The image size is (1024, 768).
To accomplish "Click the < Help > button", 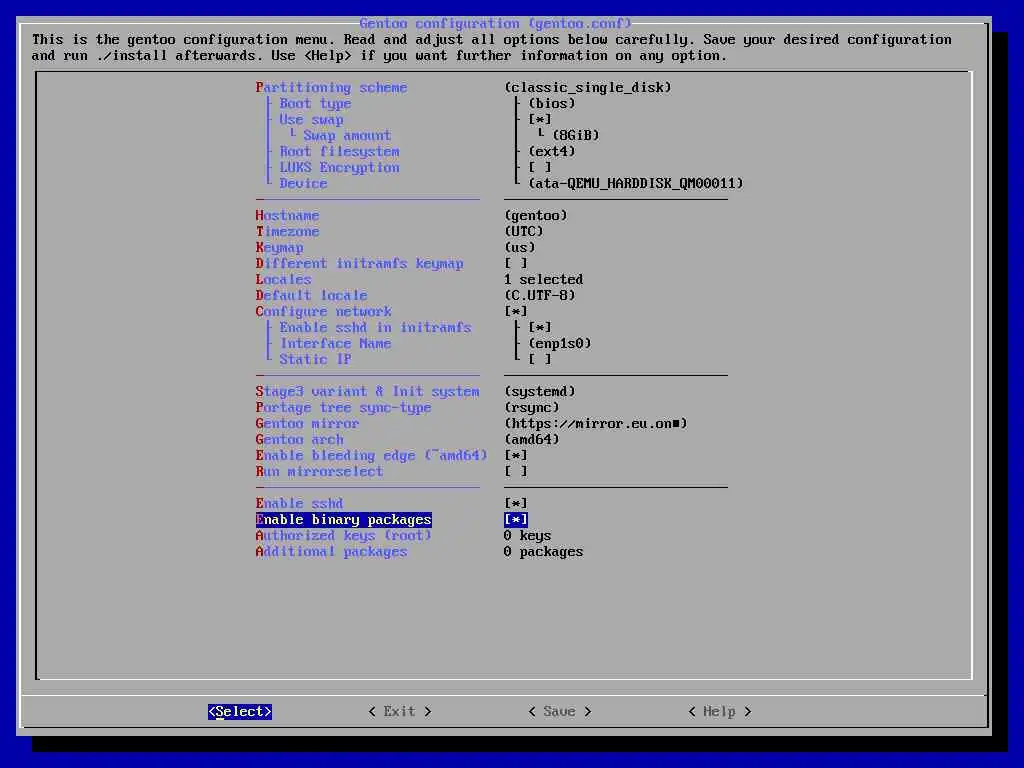I will [x=720, y=711].
